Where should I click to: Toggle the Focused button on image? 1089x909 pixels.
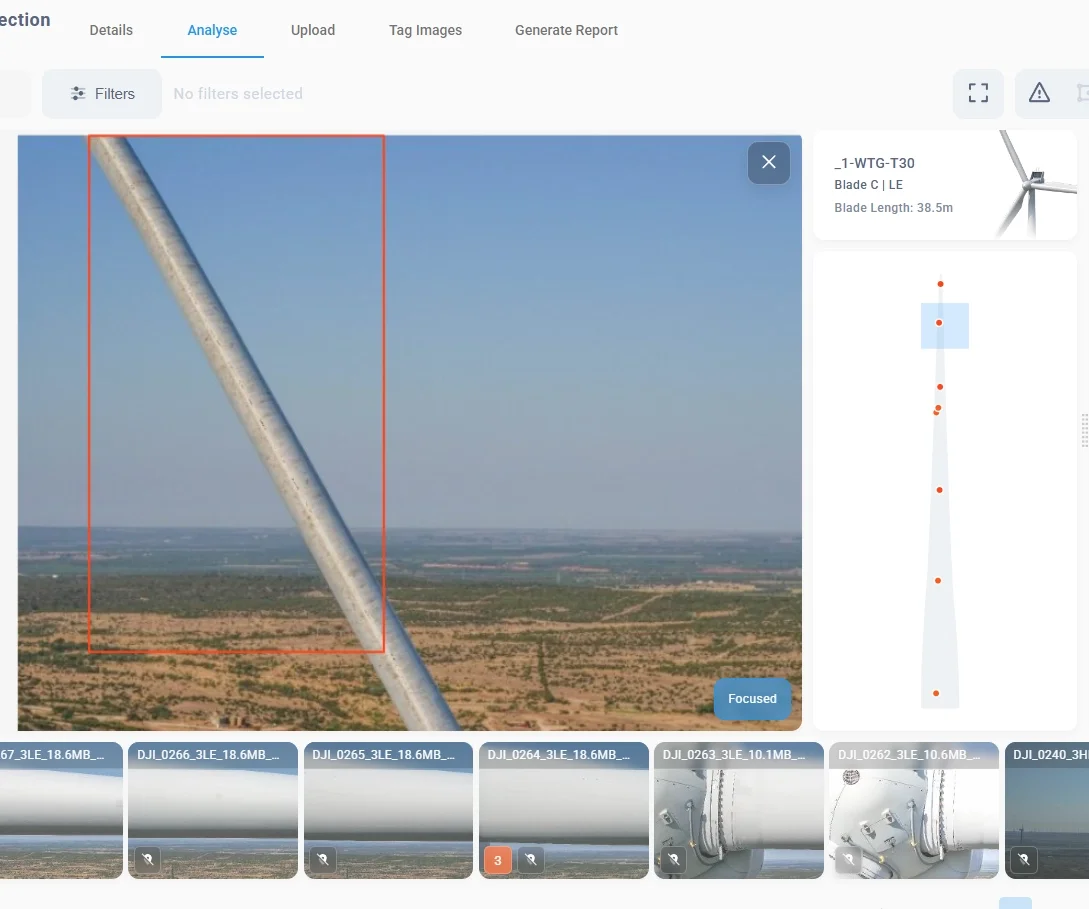coord(752,699)
